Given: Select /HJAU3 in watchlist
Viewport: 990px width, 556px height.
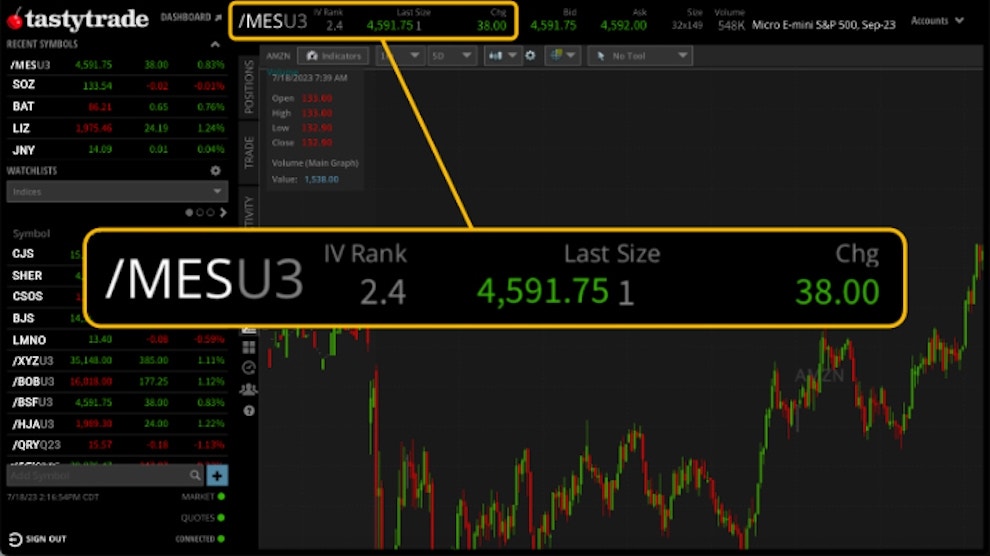Looking at the screenshot, I should (117, 423).
